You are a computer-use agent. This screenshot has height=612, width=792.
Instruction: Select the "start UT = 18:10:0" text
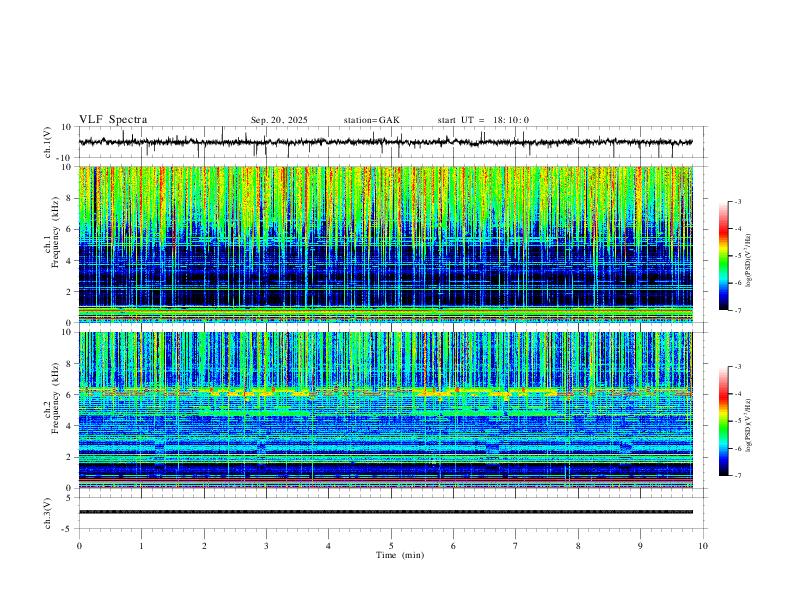(483, 120)
